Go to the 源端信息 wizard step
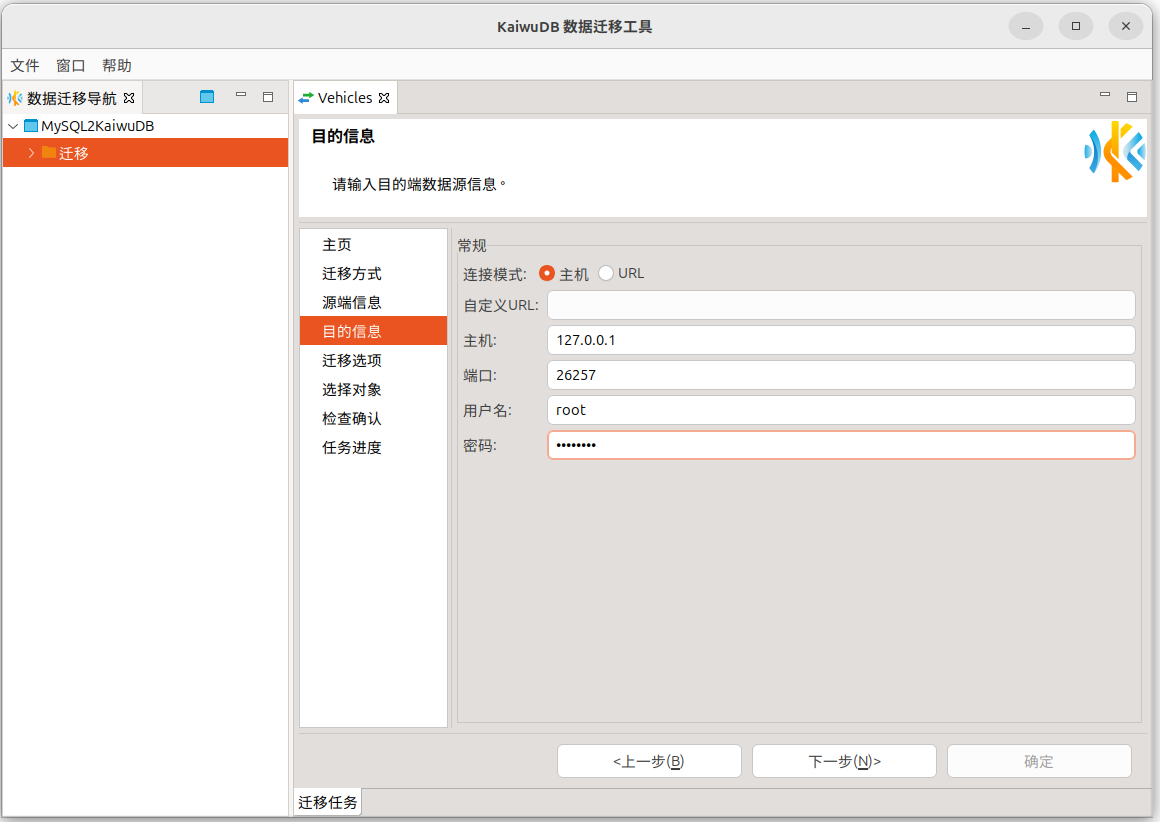The width and height of the screenshot is (1160, 822). (352, 302)
